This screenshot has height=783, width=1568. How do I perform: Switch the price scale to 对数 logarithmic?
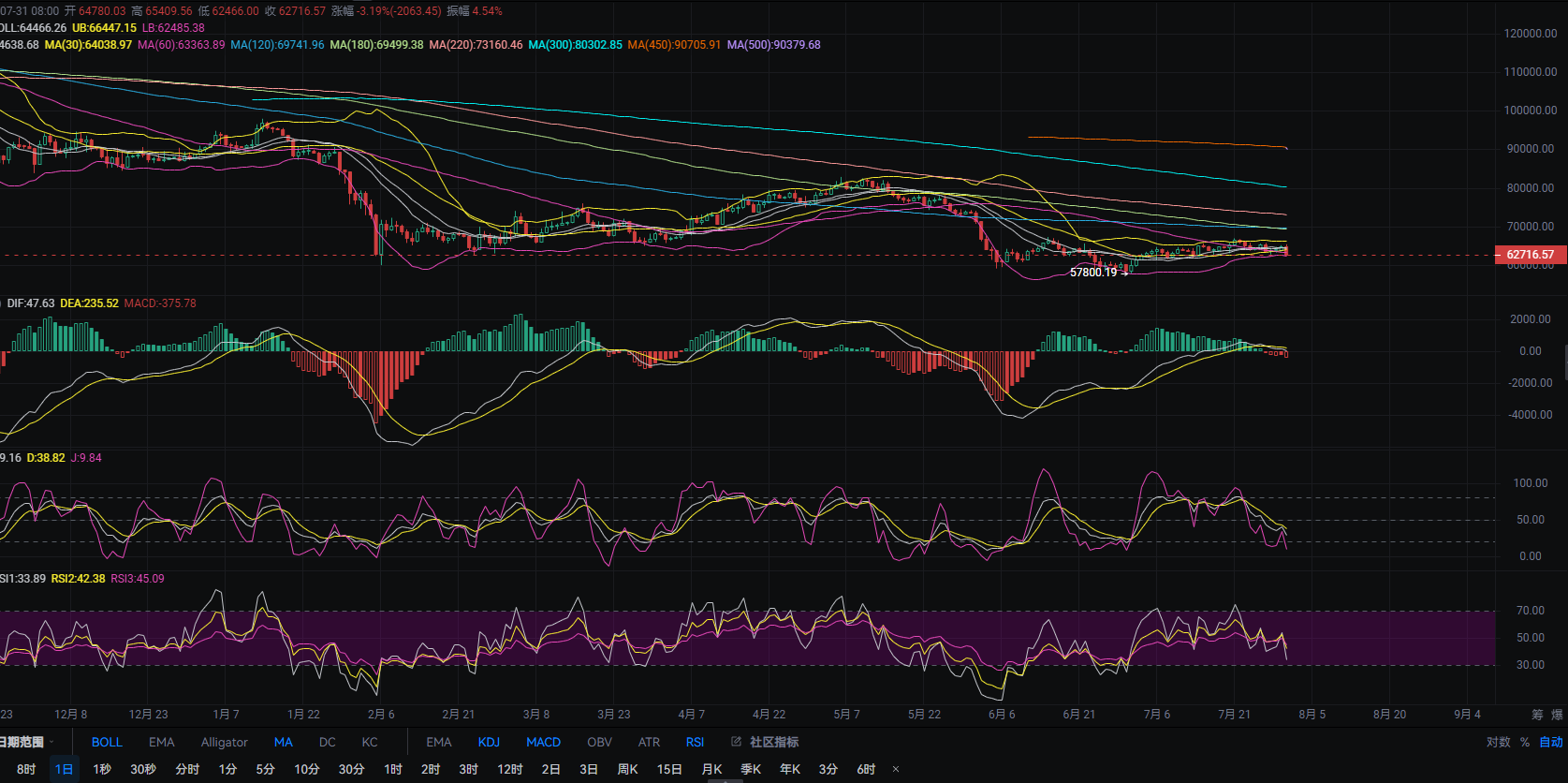coord(1499,742)
